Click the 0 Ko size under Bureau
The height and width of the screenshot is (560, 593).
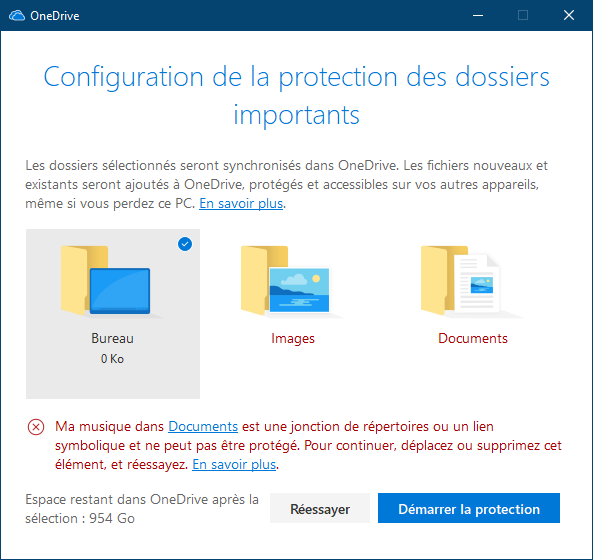click(x=112, y=359)
